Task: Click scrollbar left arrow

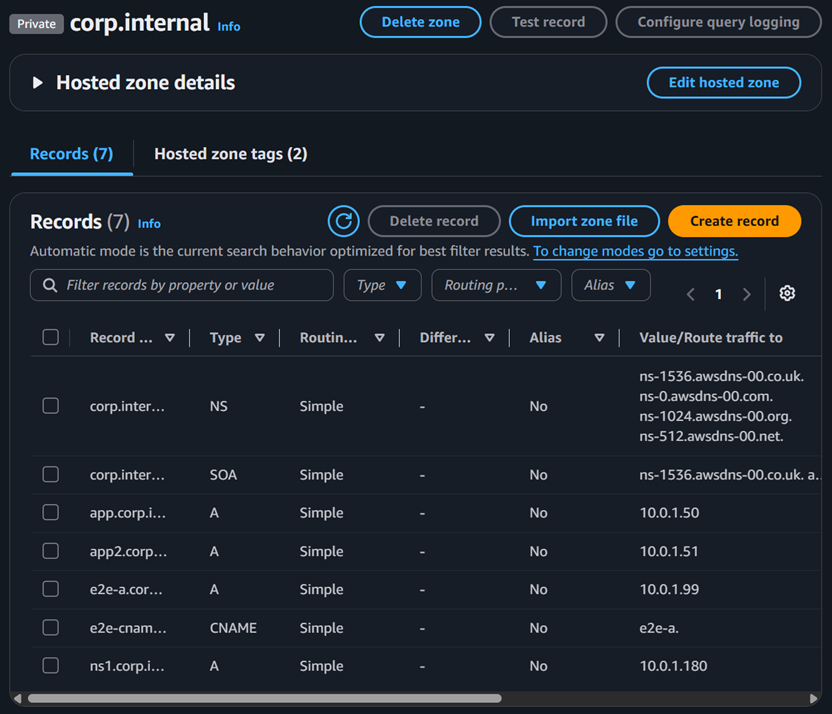Action: pyautogui.click(x=18, y=698)
